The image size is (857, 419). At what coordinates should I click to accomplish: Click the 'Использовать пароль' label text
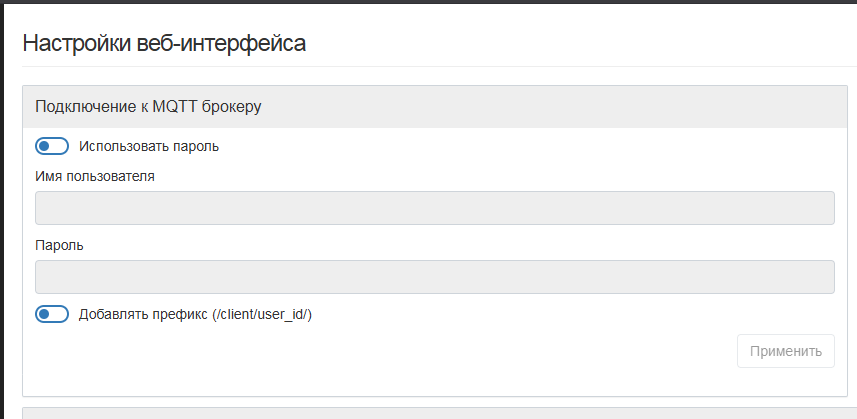149,146
